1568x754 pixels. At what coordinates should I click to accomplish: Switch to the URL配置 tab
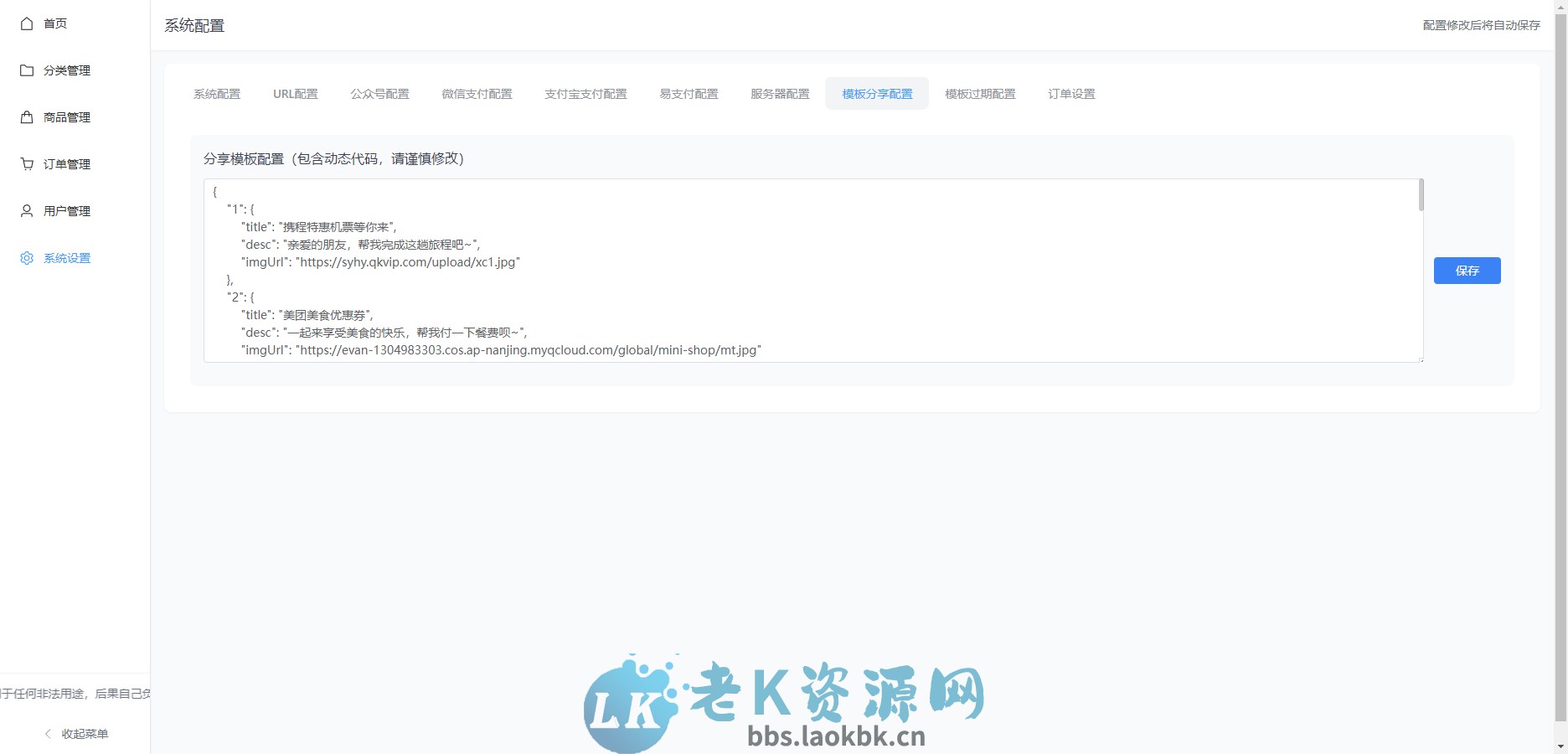[x=295, y=94]
